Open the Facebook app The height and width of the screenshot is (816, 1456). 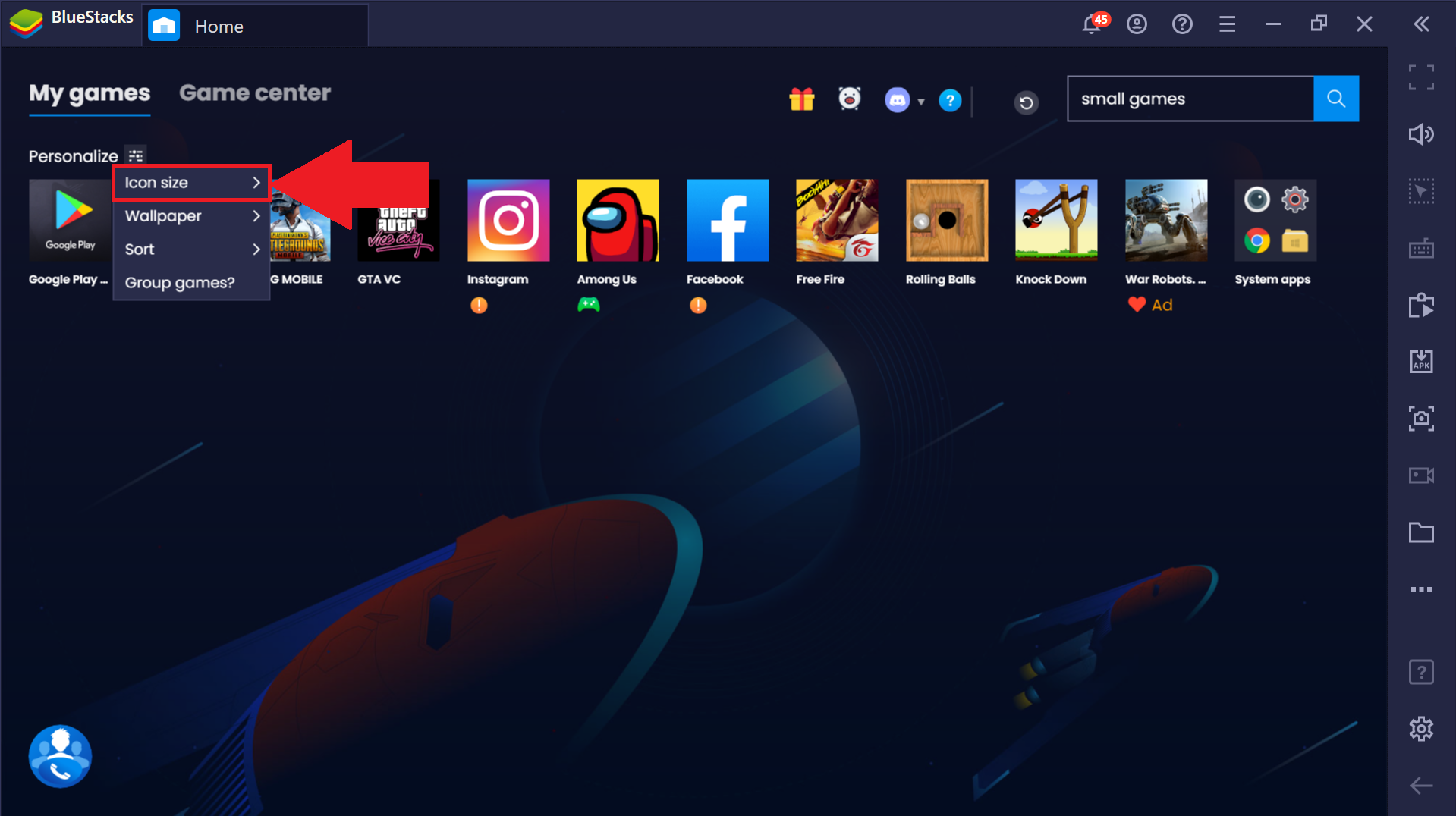tap(728, 221)
